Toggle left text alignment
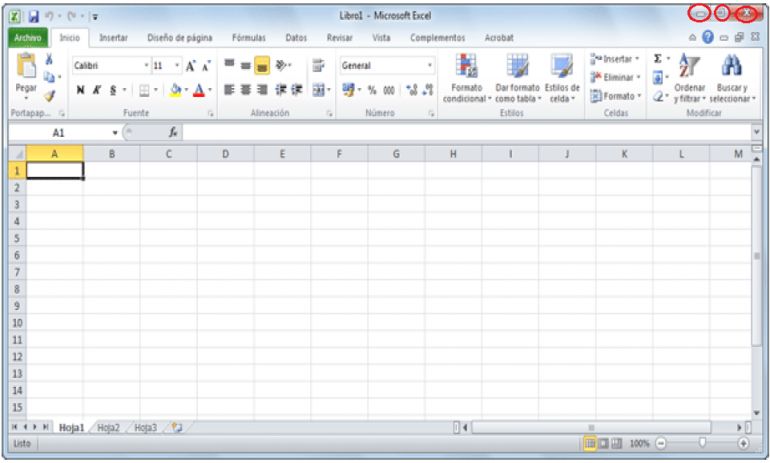 point(229,89)
